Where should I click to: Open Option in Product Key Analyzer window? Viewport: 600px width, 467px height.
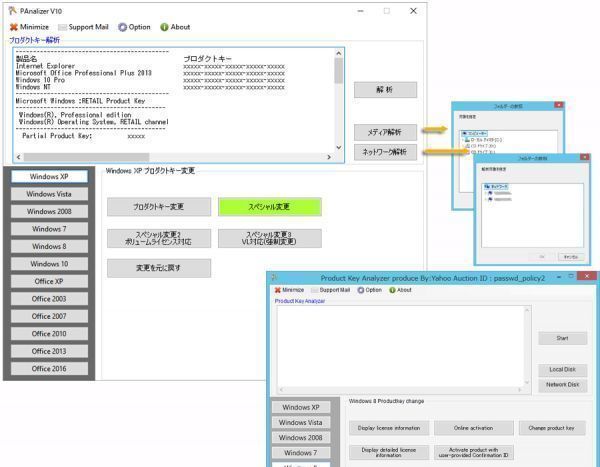click(x=370, y=290)
